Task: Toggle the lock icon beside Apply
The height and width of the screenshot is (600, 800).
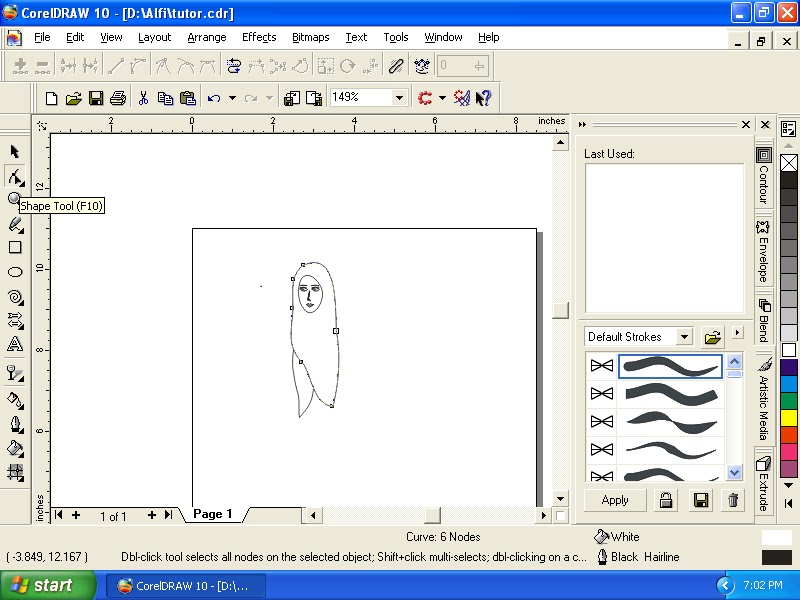Action: point(666,500)
